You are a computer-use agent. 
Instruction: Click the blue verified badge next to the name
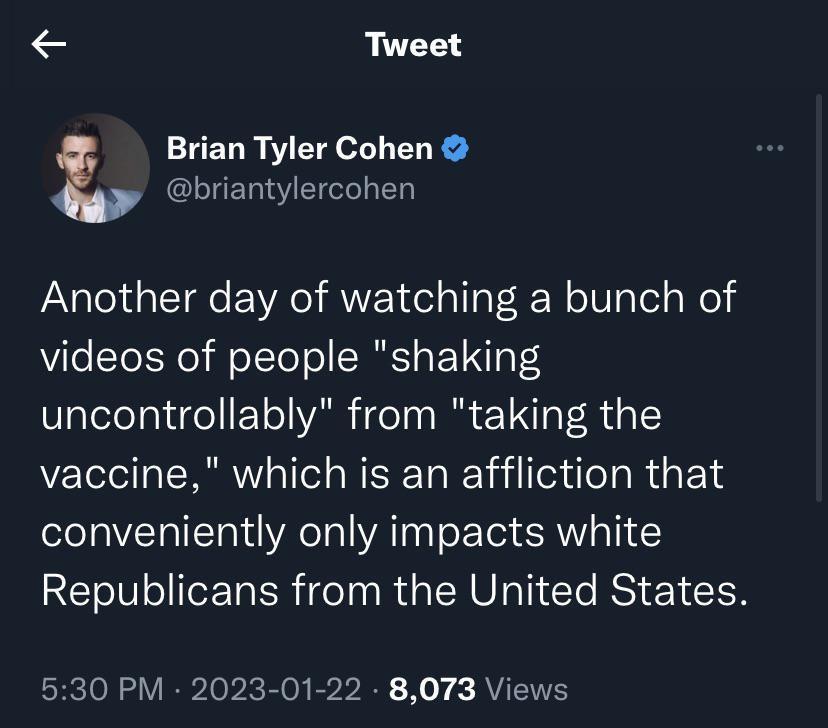456,147
